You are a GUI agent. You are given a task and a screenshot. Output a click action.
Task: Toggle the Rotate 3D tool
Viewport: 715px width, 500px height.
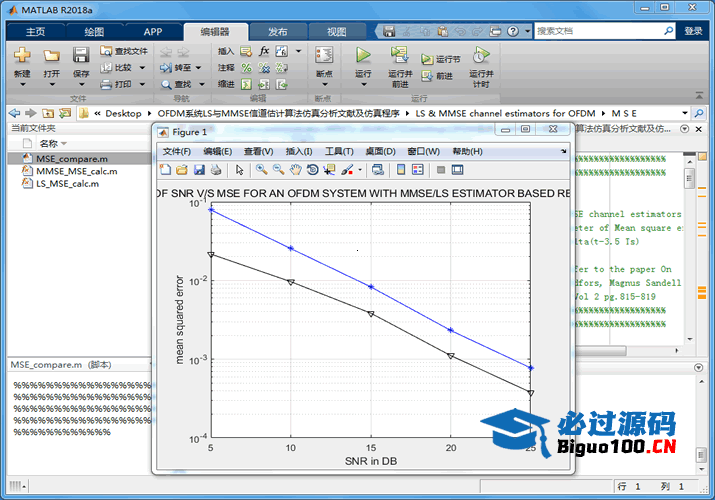pyautogui.click(x=312, y=170)
